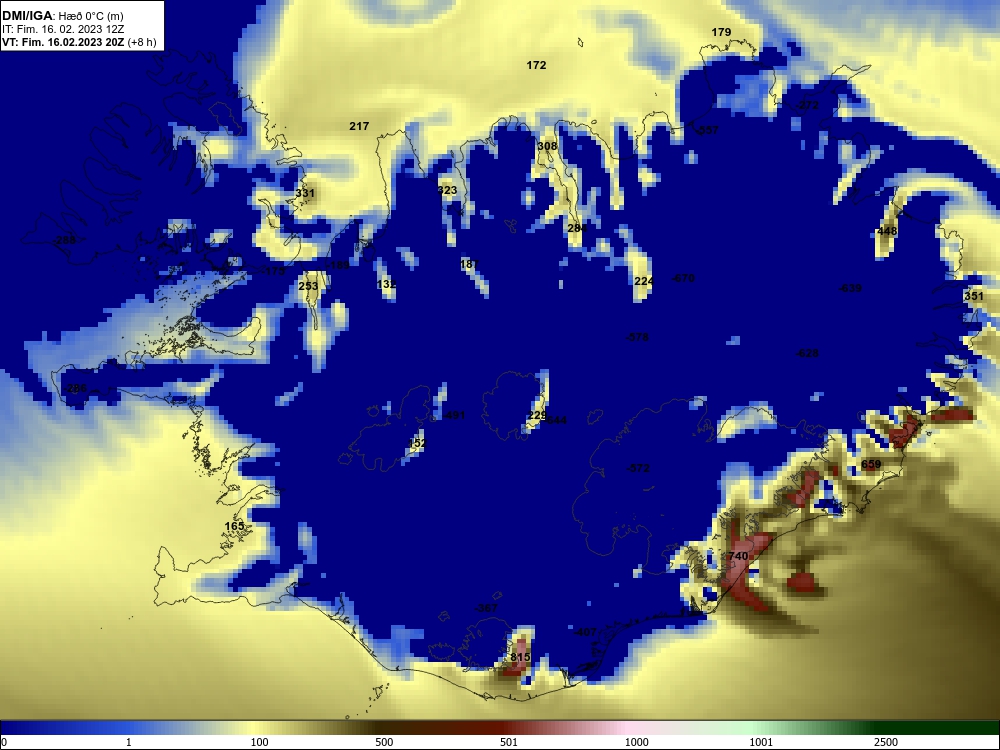Screen dimensions: 1000x750
Task: Click the legend label 500
Action: 384,742
